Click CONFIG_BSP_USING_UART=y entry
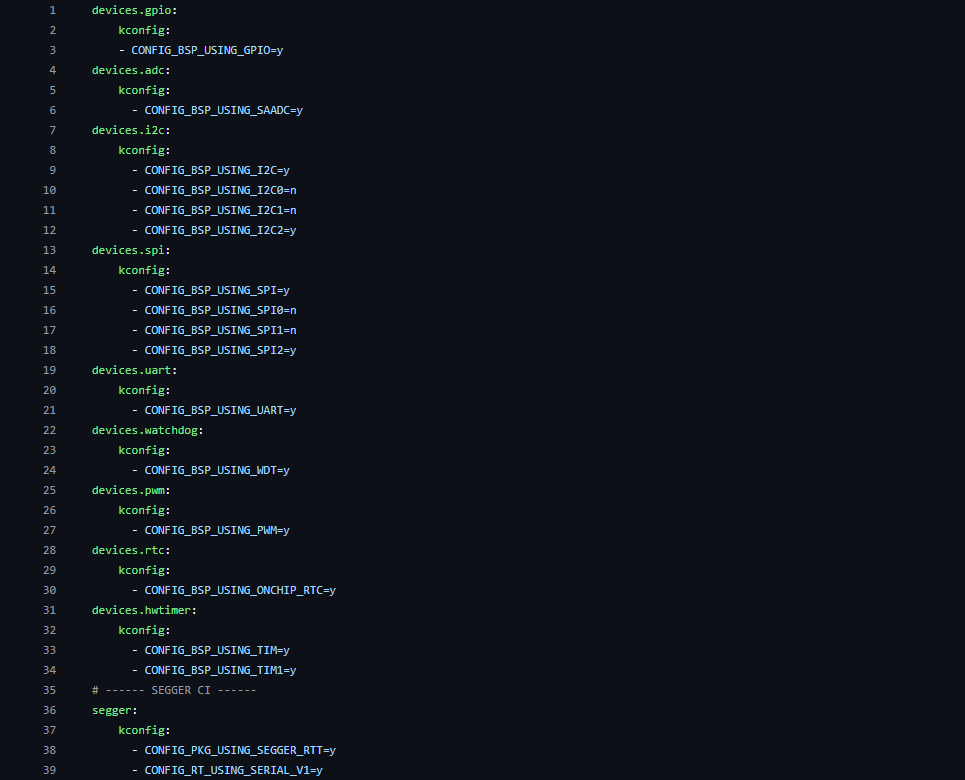Image resolution: width=965 pixels, height=780 pixels. 220,411
